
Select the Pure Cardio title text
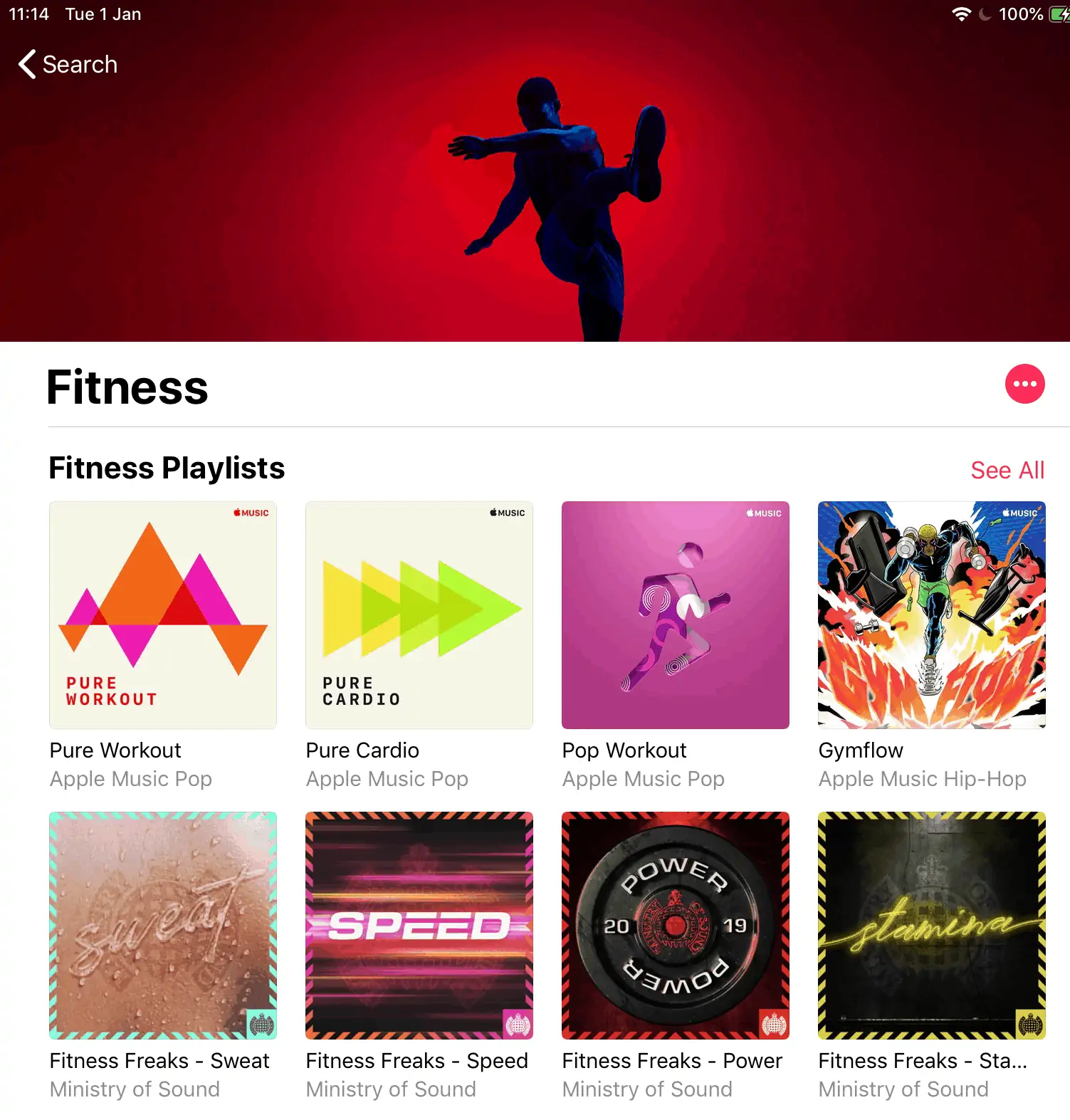pos(362,750)
